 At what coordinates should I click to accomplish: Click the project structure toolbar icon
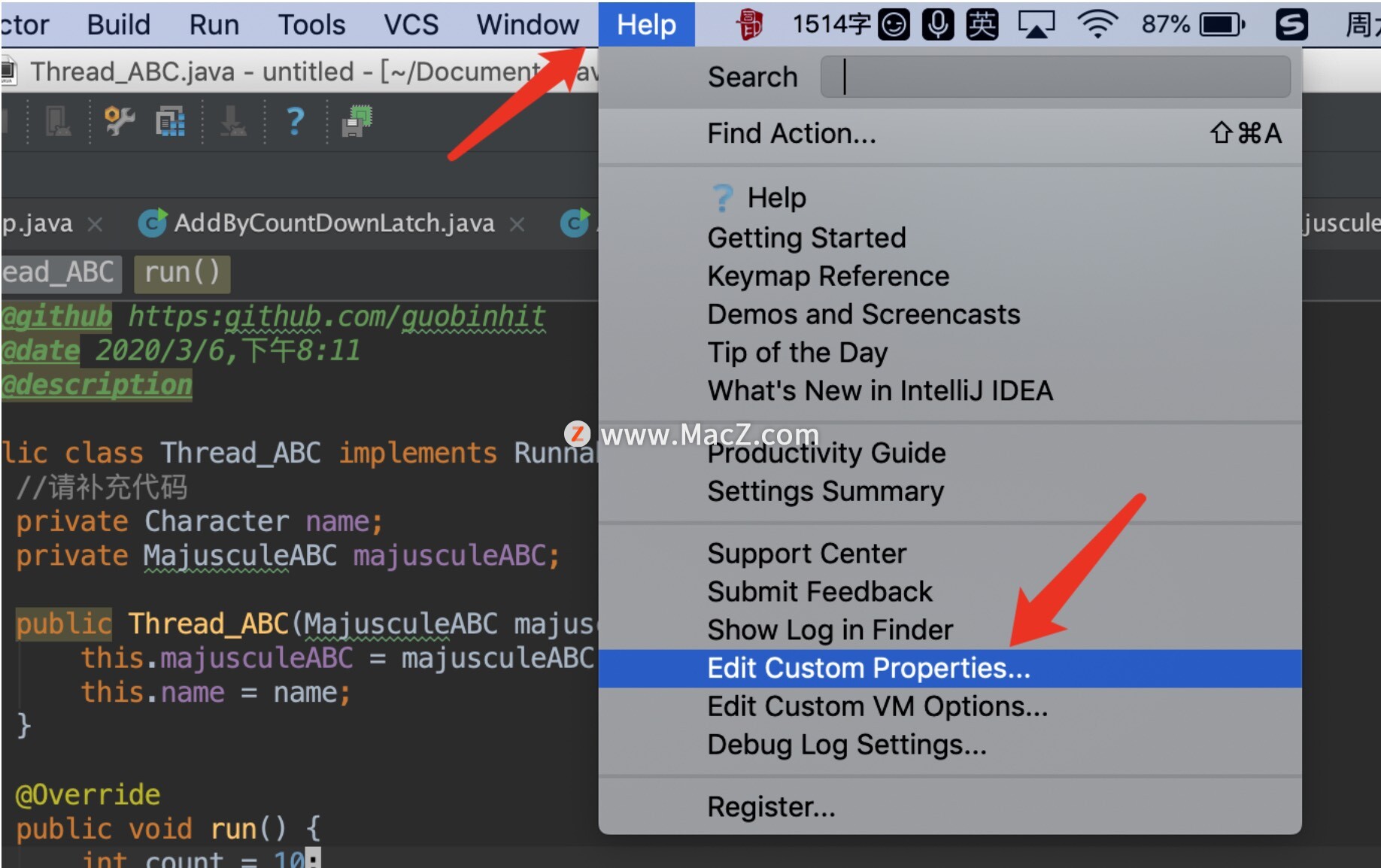coord(171,121)
